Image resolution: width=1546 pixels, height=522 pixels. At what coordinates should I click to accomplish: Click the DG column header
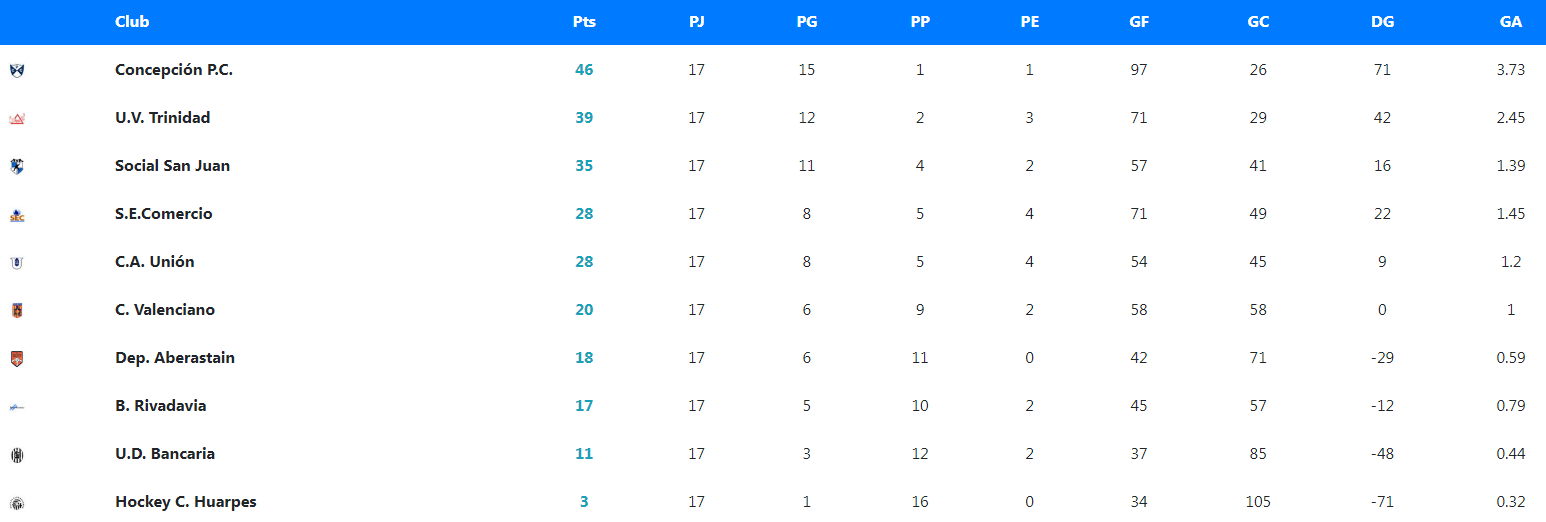(1382, 22)
